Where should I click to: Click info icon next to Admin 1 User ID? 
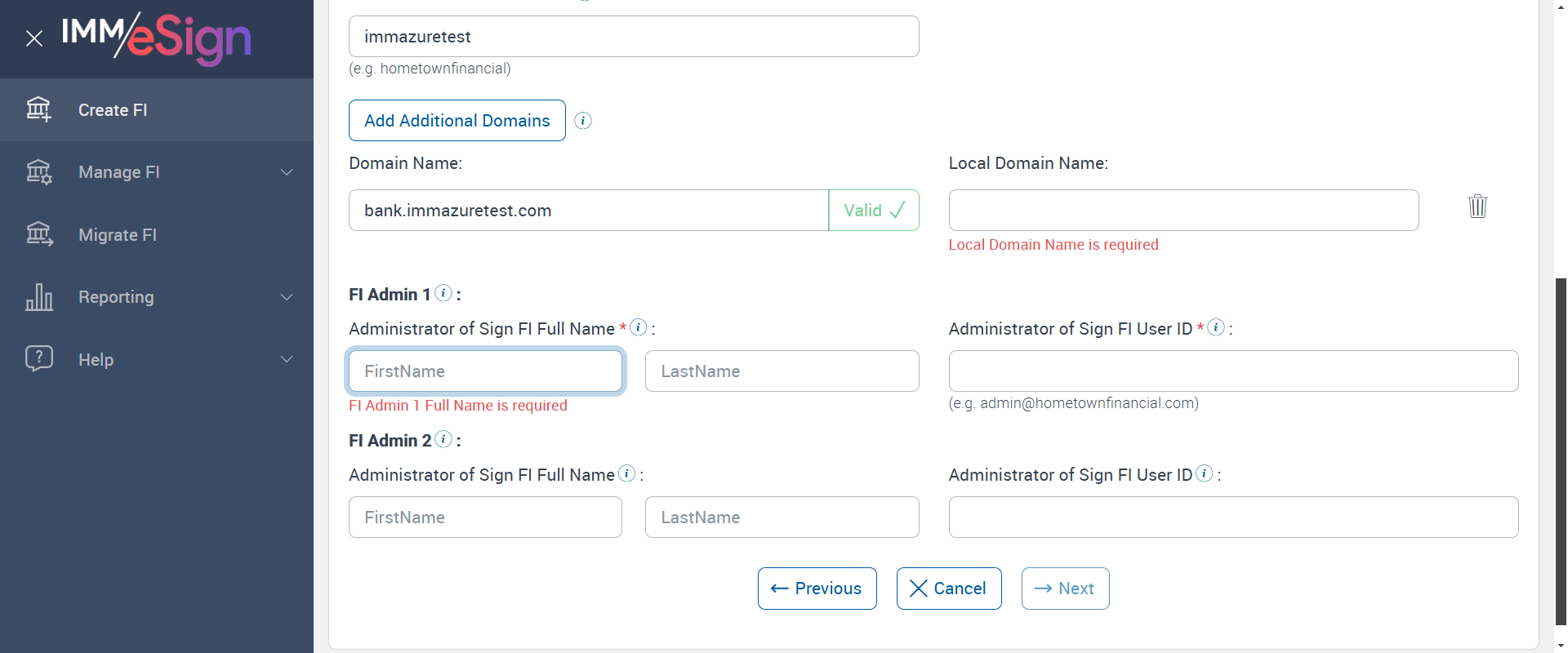point(1216,327)
